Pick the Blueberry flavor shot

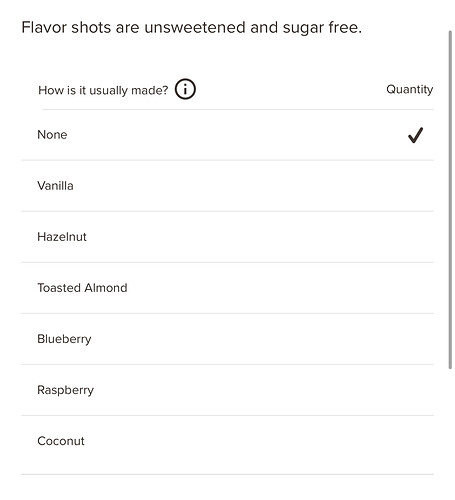pyautogui.click(x=227, y=339)
